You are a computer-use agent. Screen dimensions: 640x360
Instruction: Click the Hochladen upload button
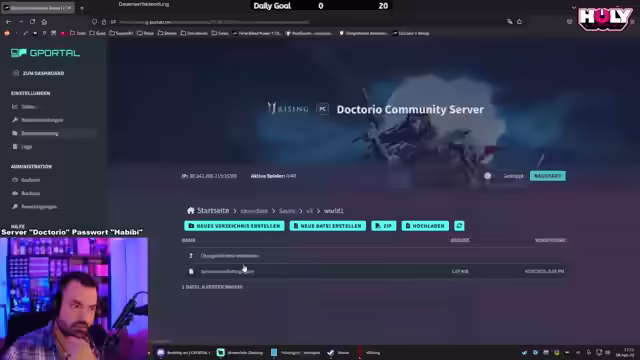(x=425, y=226)
